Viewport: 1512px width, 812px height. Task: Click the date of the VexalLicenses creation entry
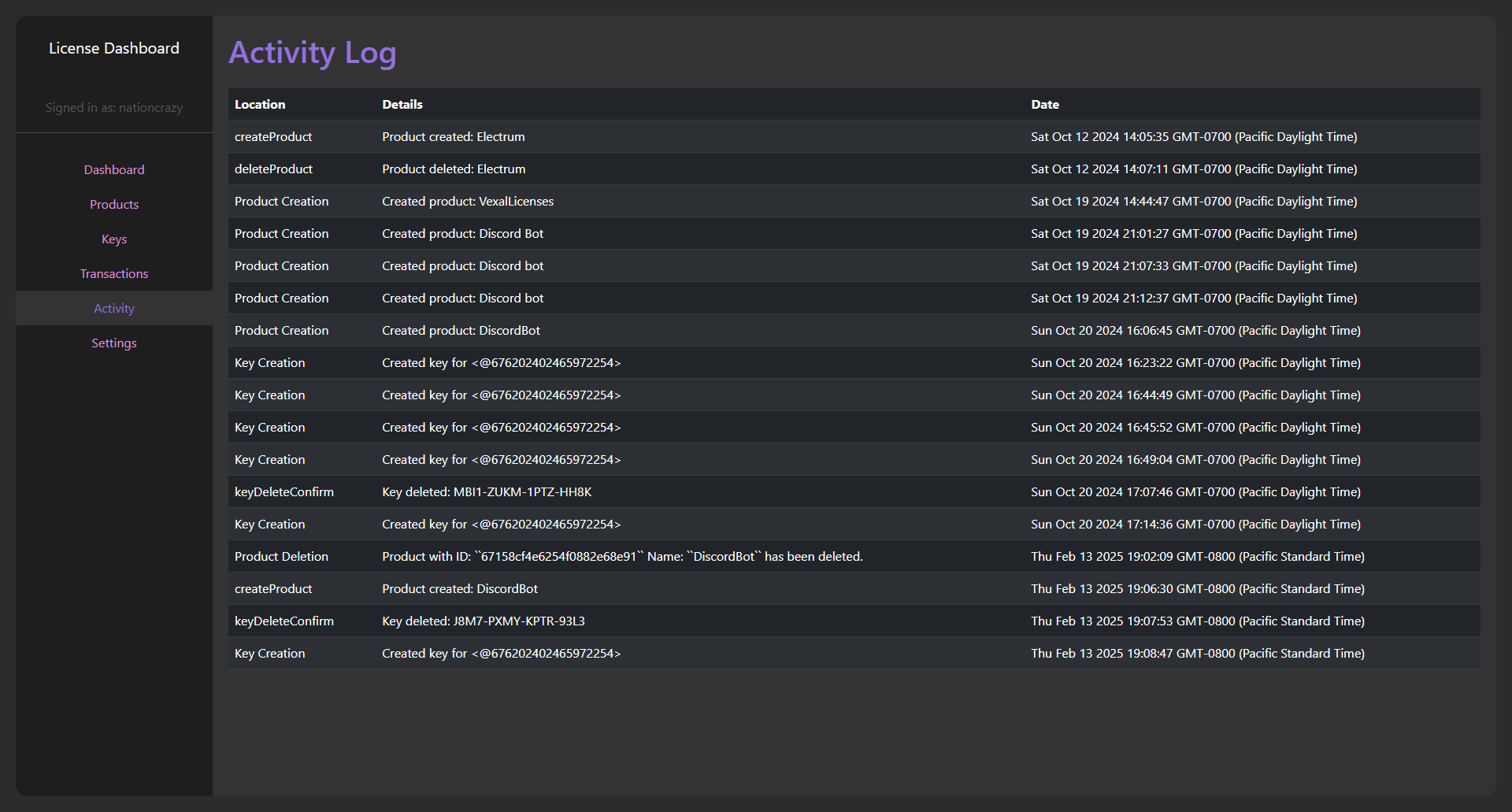(1194, 202)
